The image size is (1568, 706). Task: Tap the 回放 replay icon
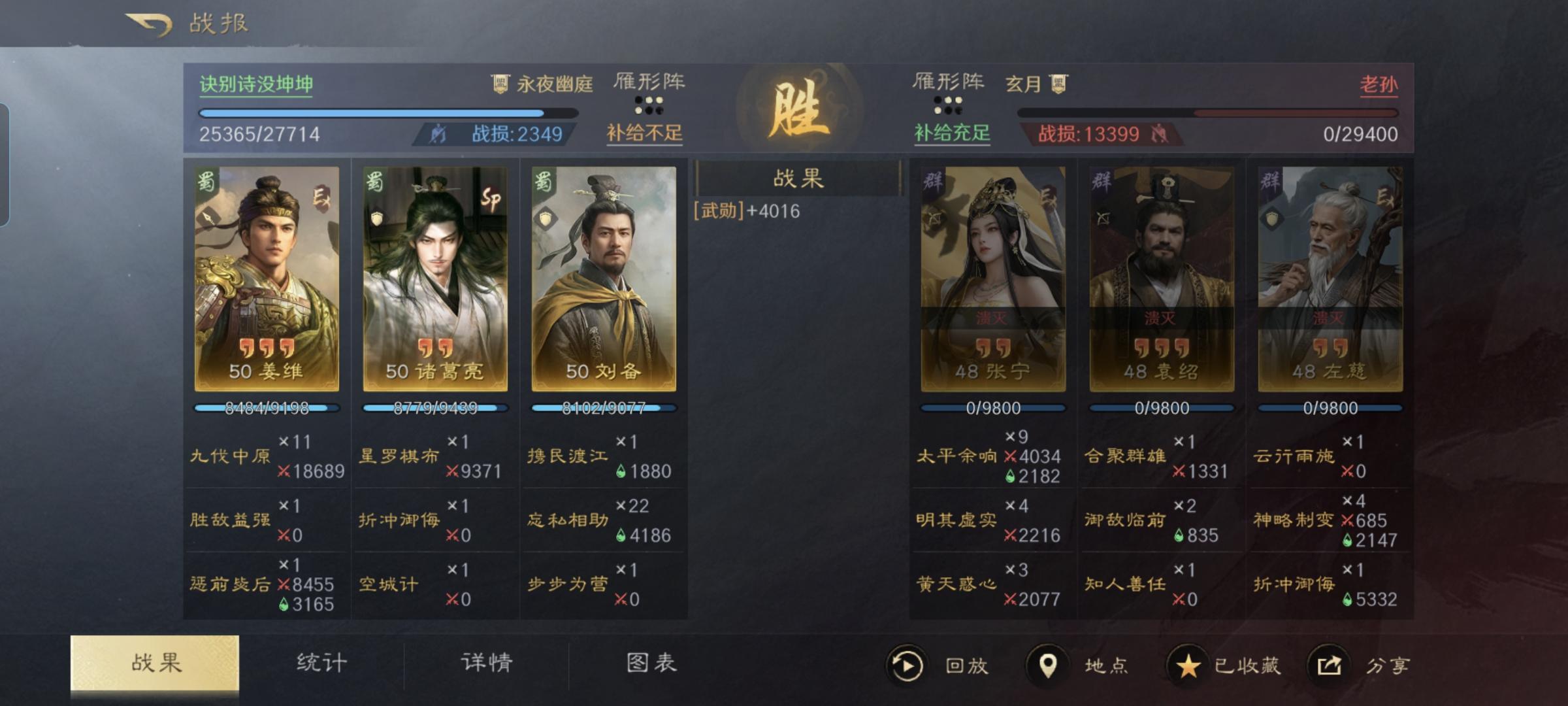click(x=906, y=665)
